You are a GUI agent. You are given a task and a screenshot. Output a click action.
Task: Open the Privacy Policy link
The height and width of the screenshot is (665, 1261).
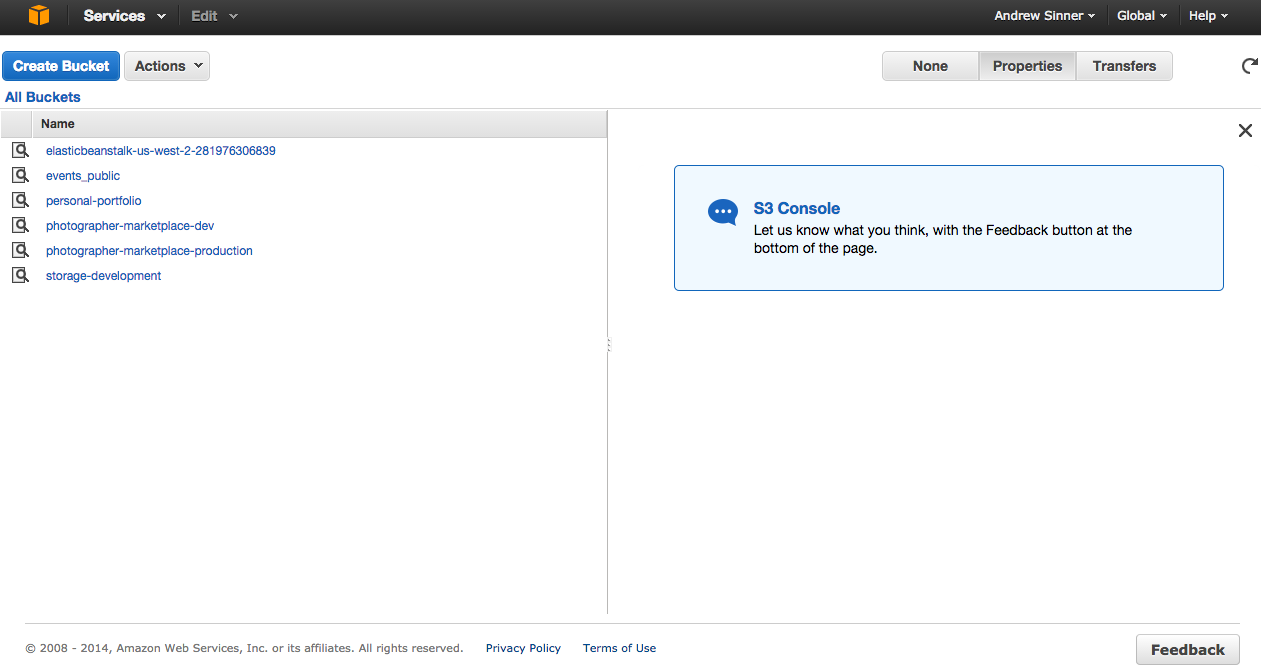[523, 648]
